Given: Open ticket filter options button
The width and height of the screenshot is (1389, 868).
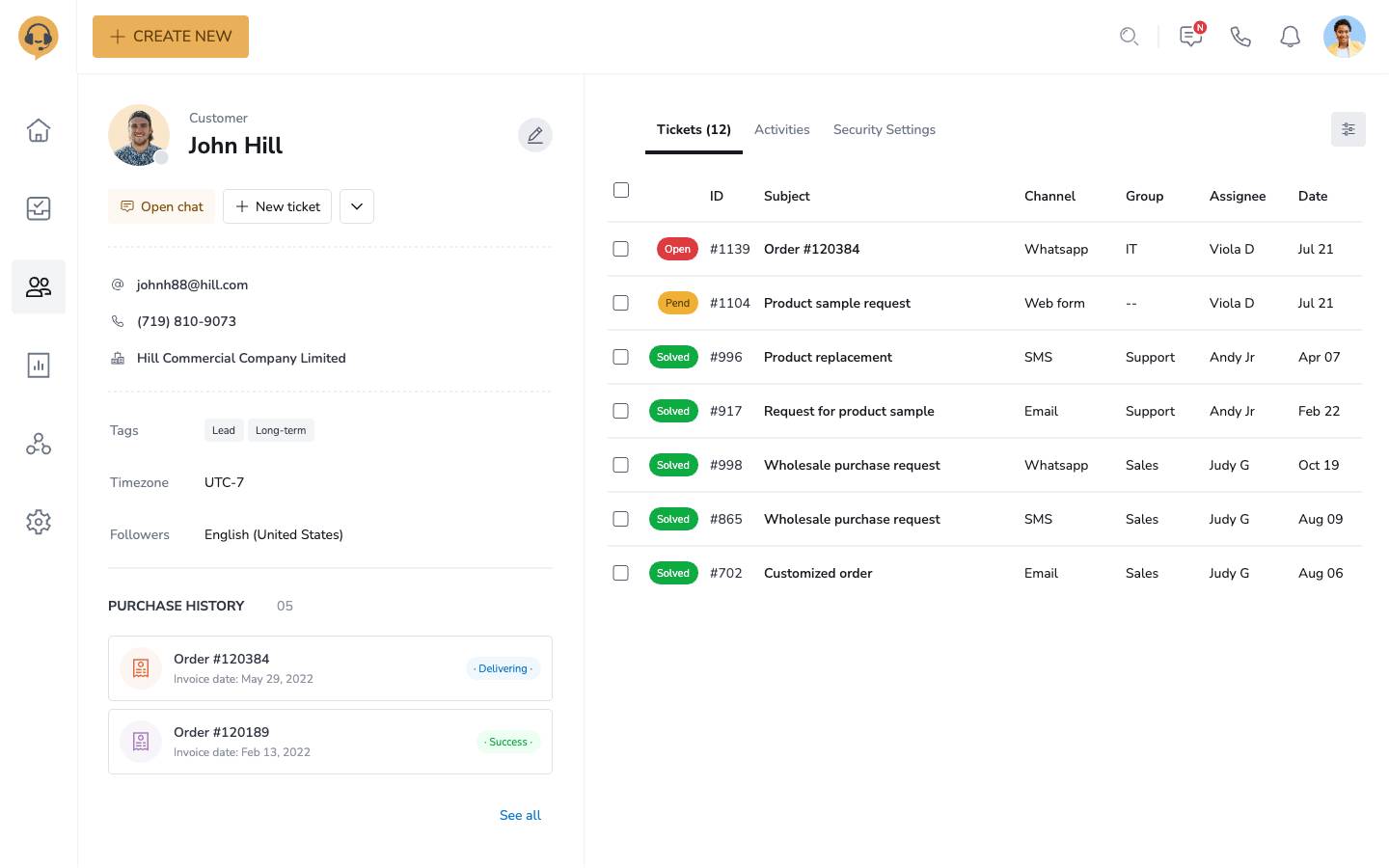Looking at the screenshot, I should pos(1348,129).
